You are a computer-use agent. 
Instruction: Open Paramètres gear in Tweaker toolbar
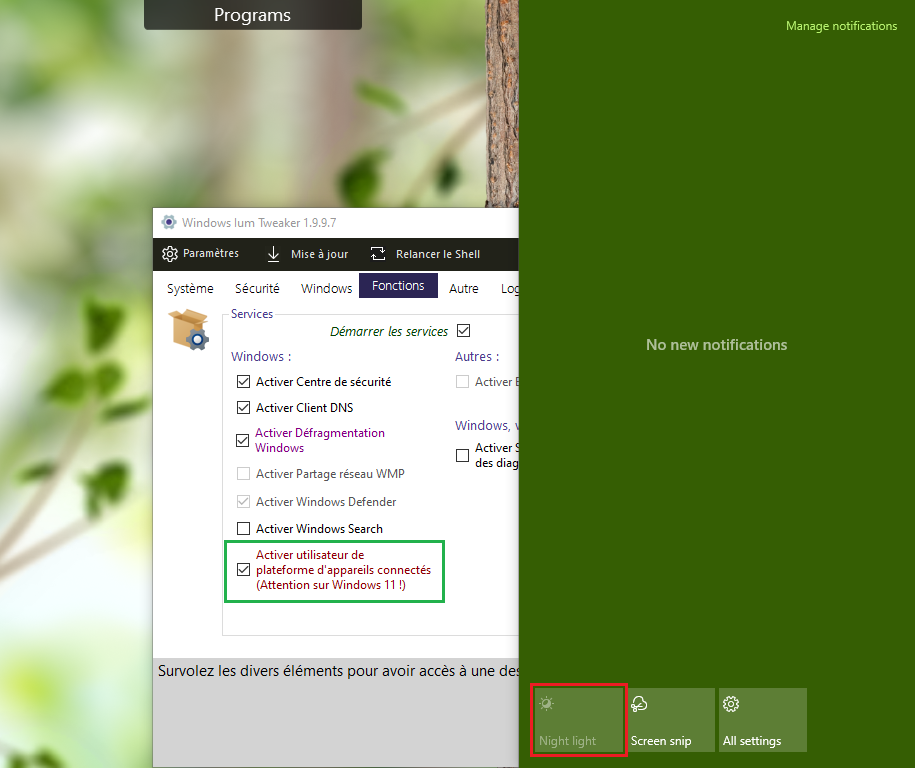pyautogui.click(x=170, y=254)
